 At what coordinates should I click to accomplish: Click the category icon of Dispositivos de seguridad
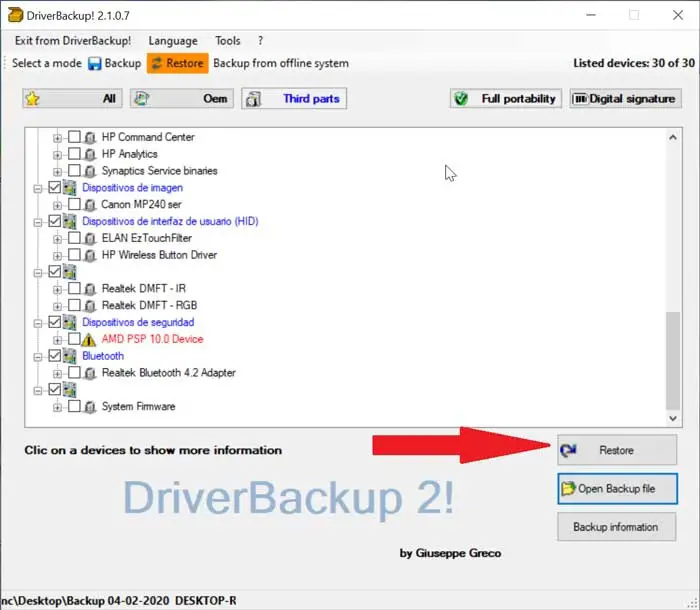click(70, 322)
